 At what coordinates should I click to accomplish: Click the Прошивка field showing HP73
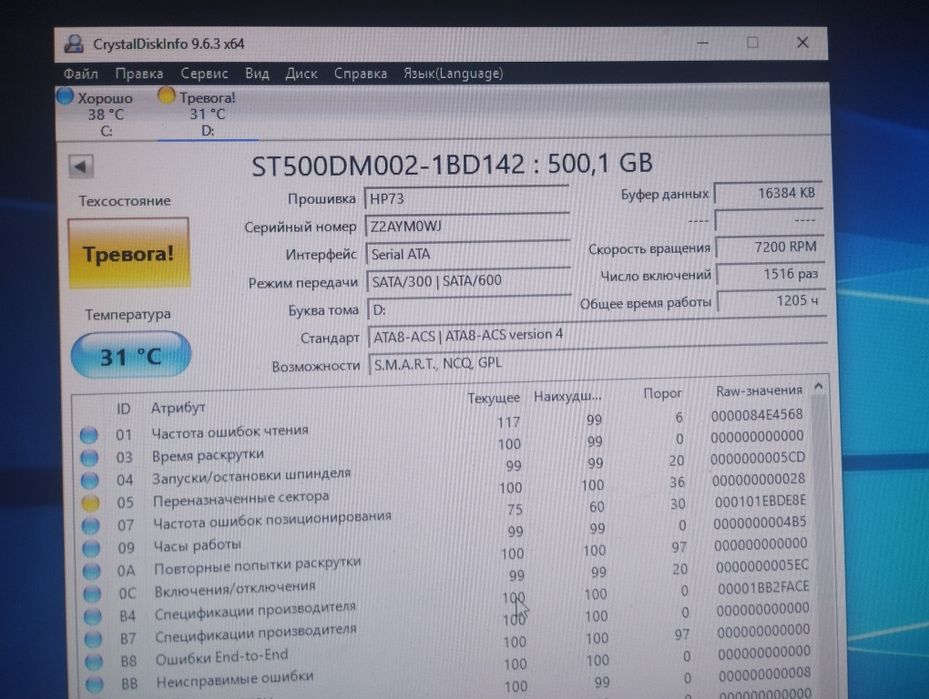(x=467, y=198)
